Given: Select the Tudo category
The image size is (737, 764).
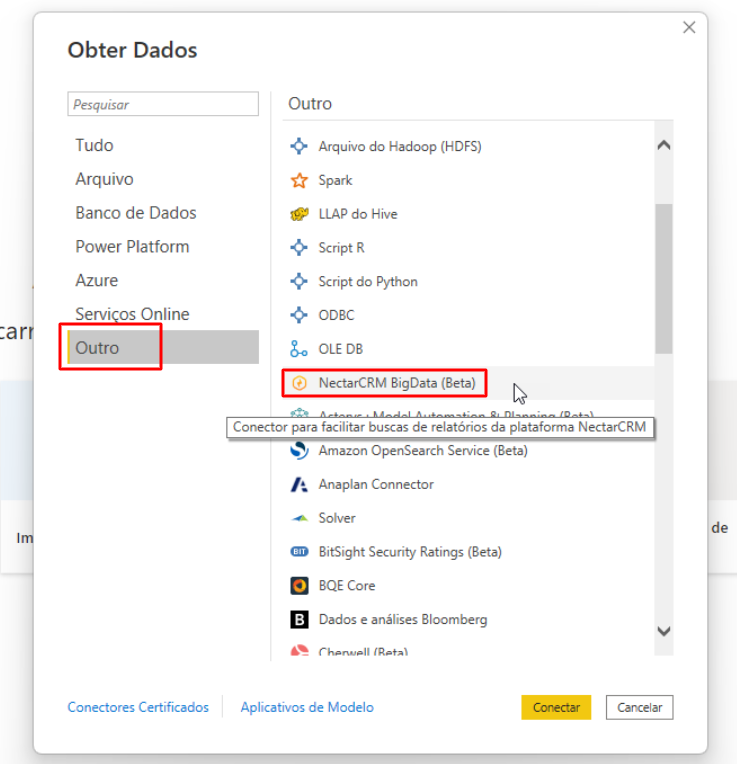Looking at the screenshot, I should tap(163, 145).
